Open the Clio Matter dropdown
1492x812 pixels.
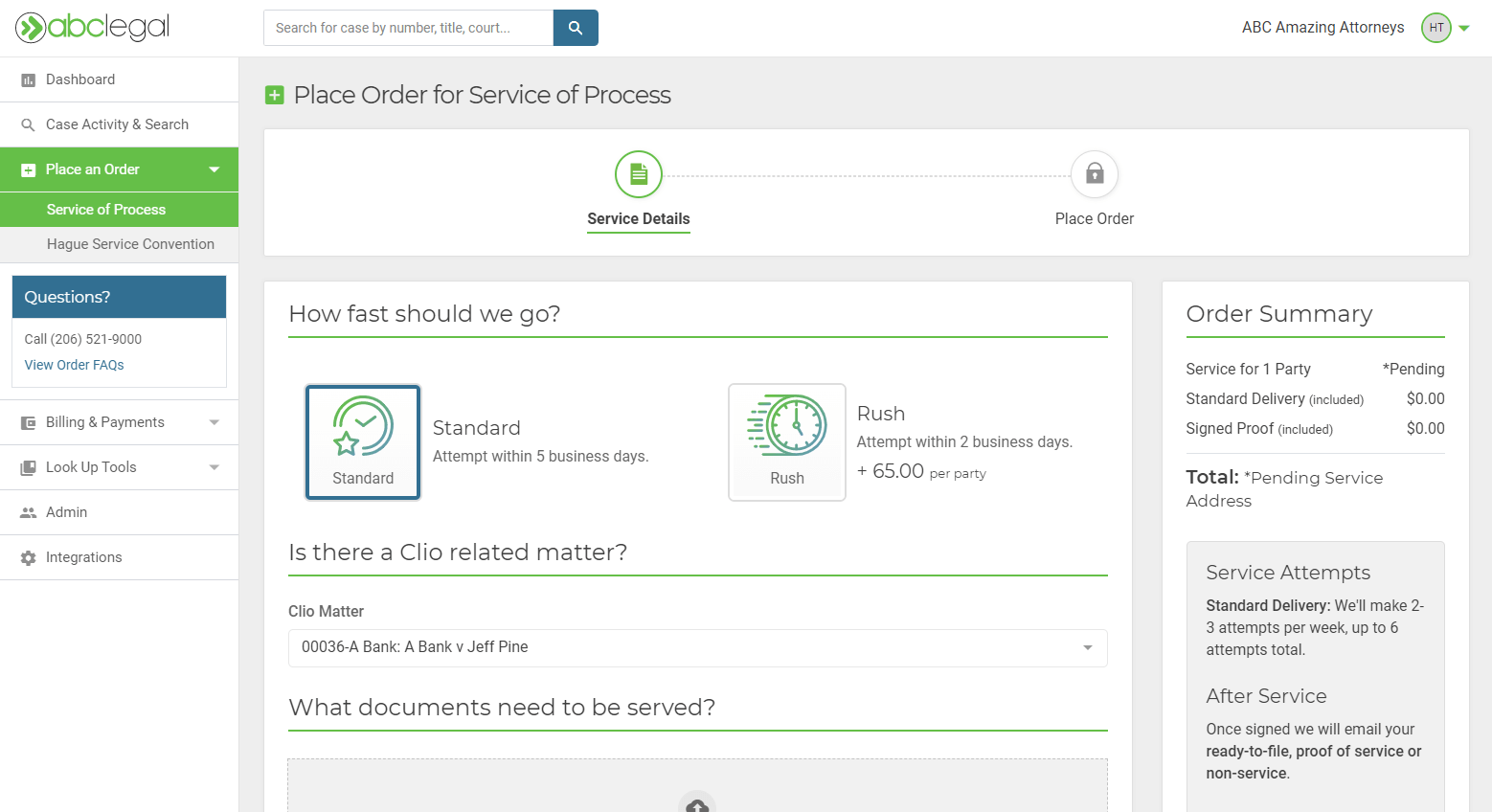click(698, 648)
